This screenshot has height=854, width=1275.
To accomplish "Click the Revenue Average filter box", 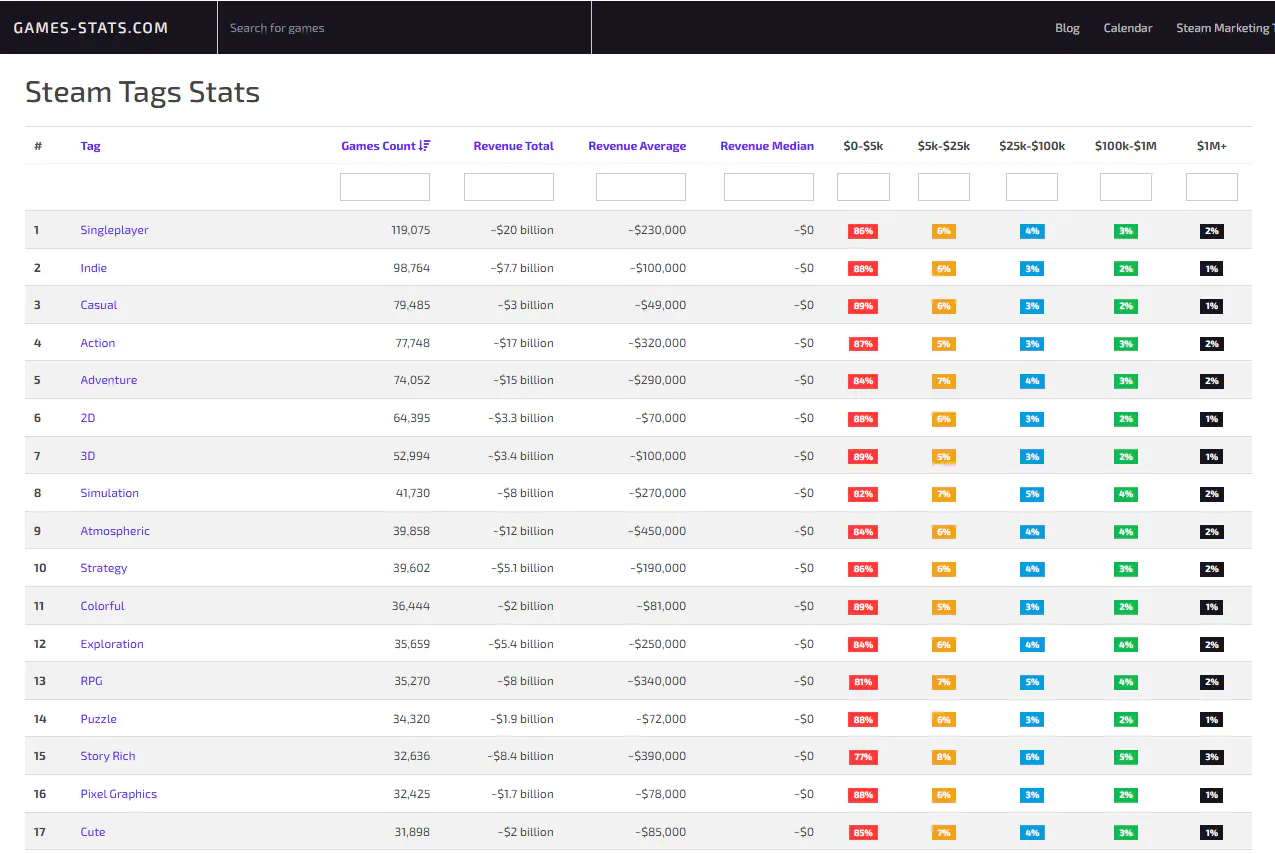I will tap(641, 187).
